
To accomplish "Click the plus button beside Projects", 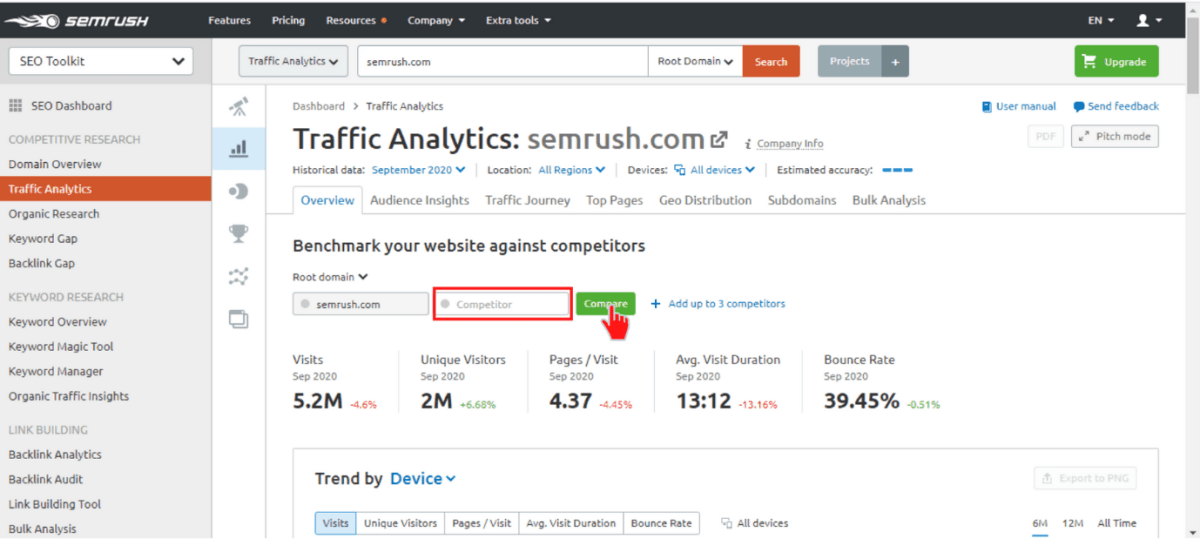I will pos(895,61).
